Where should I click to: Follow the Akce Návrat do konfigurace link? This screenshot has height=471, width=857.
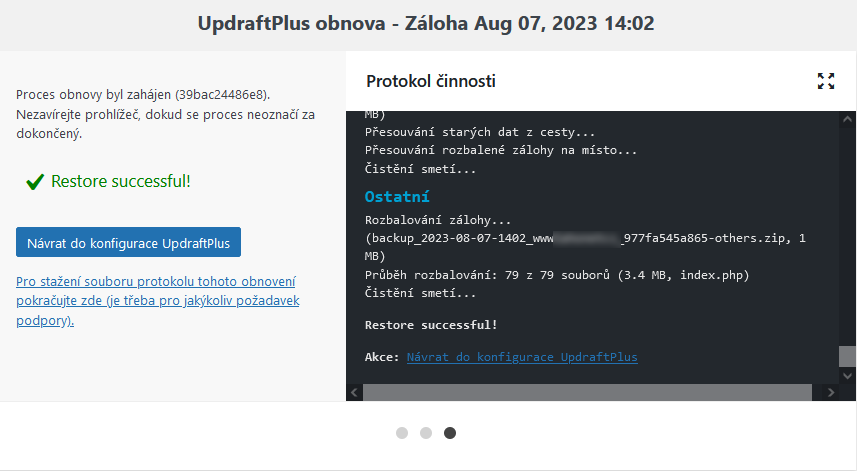tap(522, 357)
